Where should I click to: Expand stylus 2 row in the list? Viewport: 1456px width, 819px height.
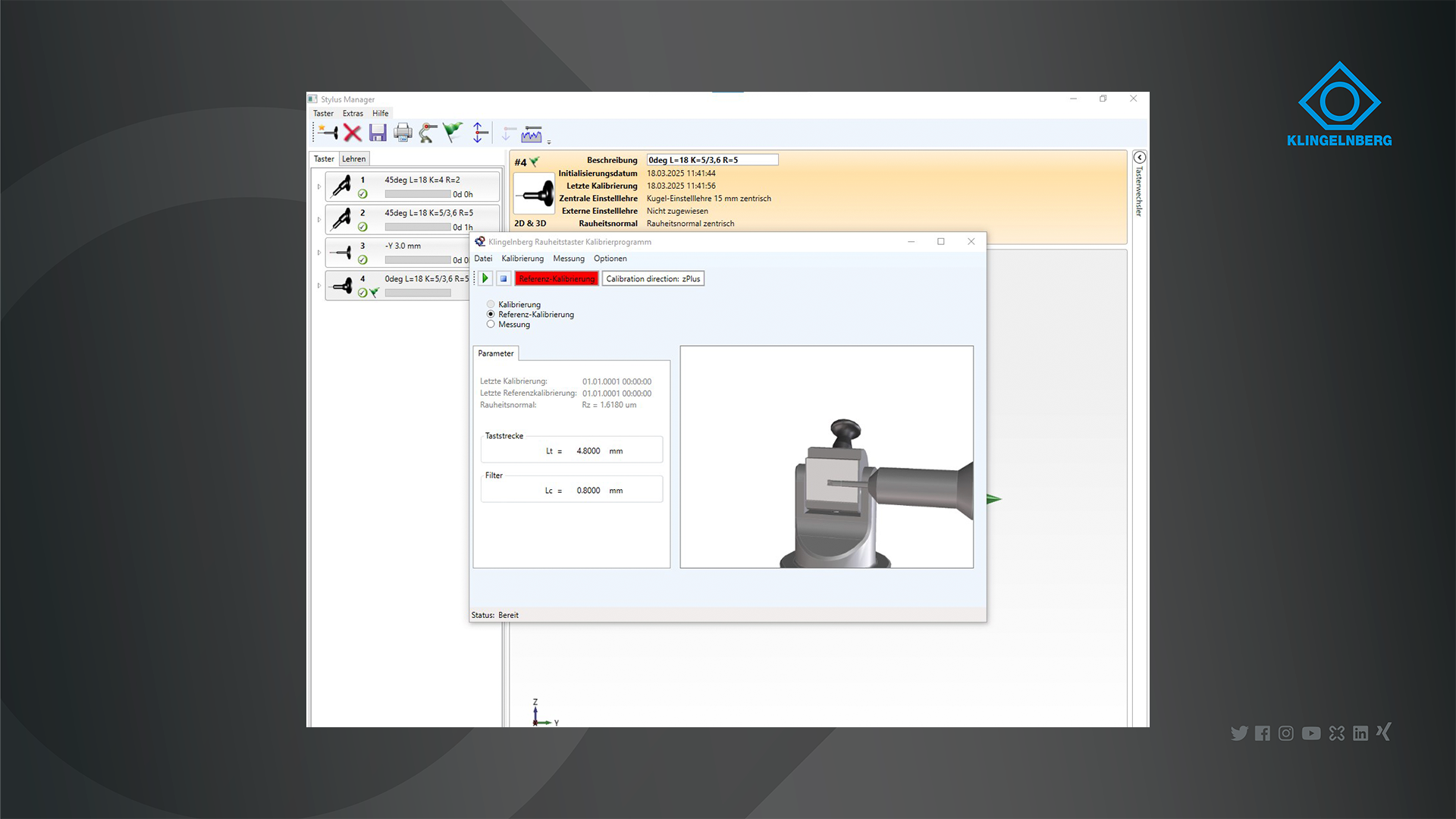tap(319, 220)
